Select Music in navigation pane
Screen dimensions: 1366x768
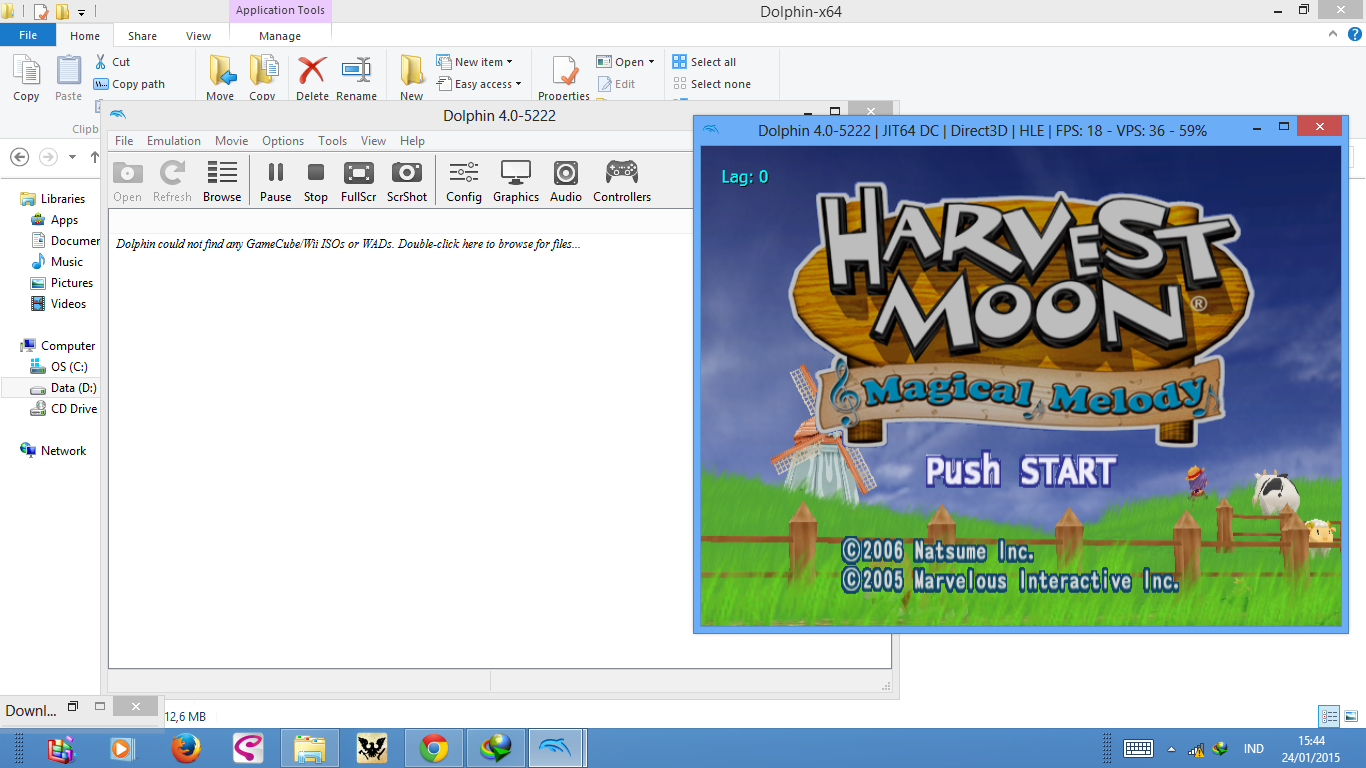point(57,262)
